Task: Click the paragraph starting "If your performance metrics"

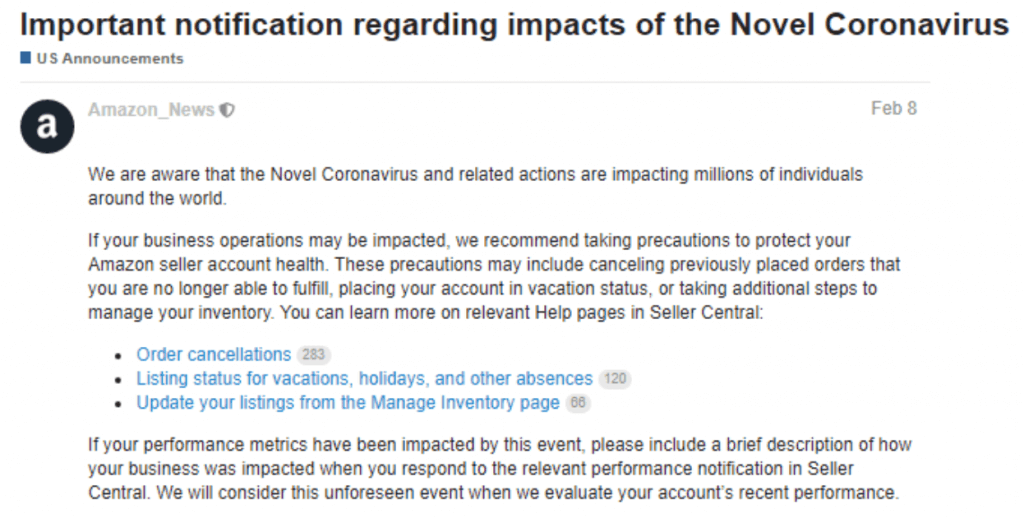Action: [500, 468]
